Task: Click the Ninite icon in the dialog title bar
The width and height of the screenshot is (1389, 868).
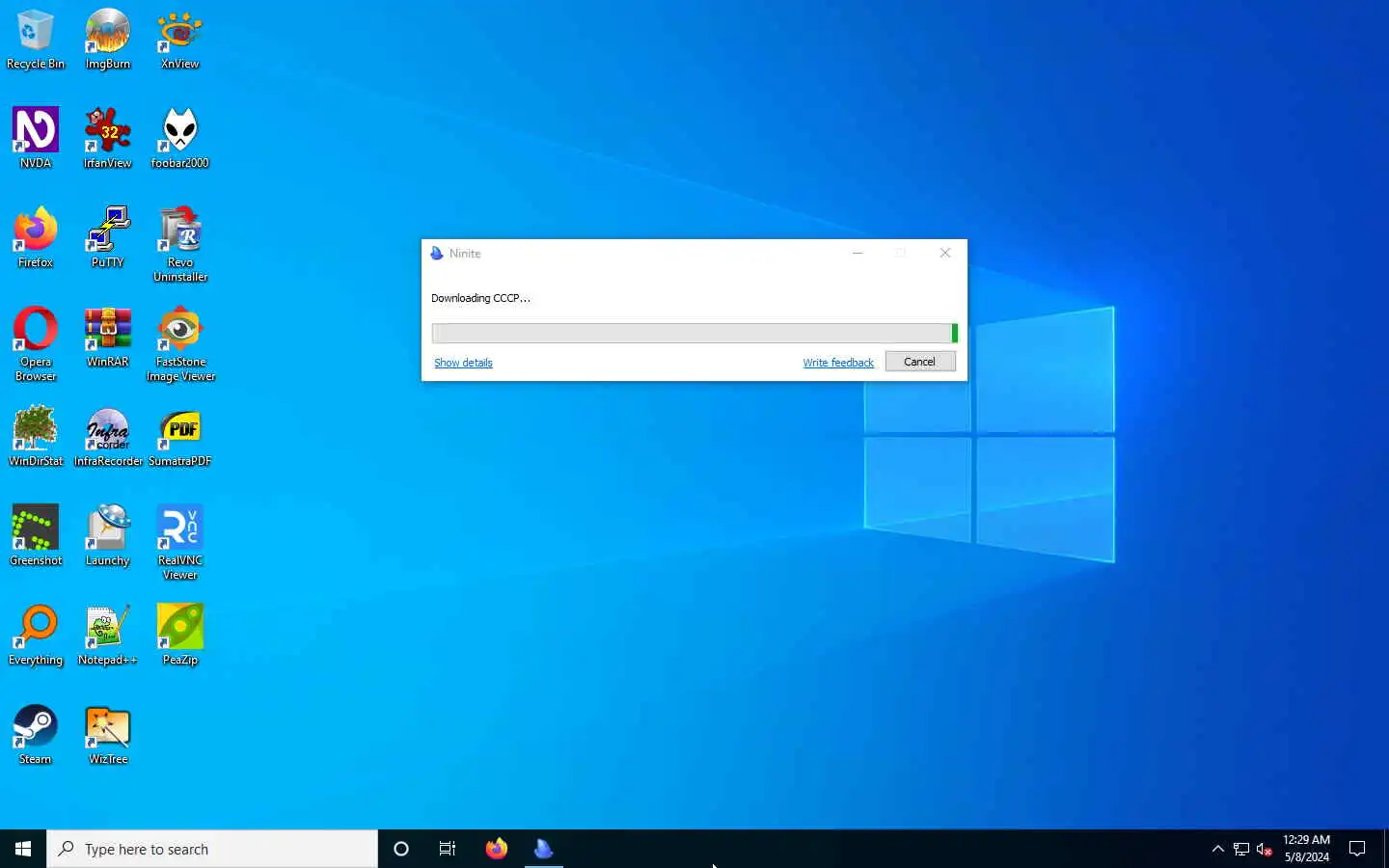Action: 437,253
